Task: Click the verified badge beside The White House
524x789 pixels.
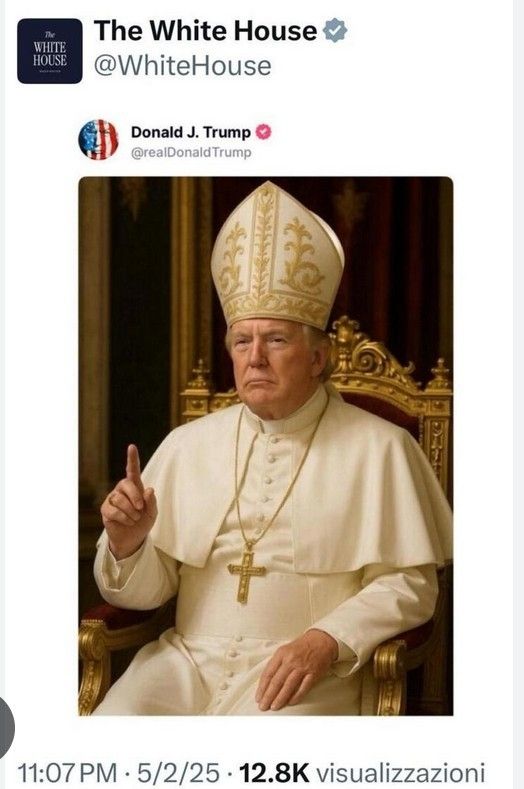Action: coord(335,30)
